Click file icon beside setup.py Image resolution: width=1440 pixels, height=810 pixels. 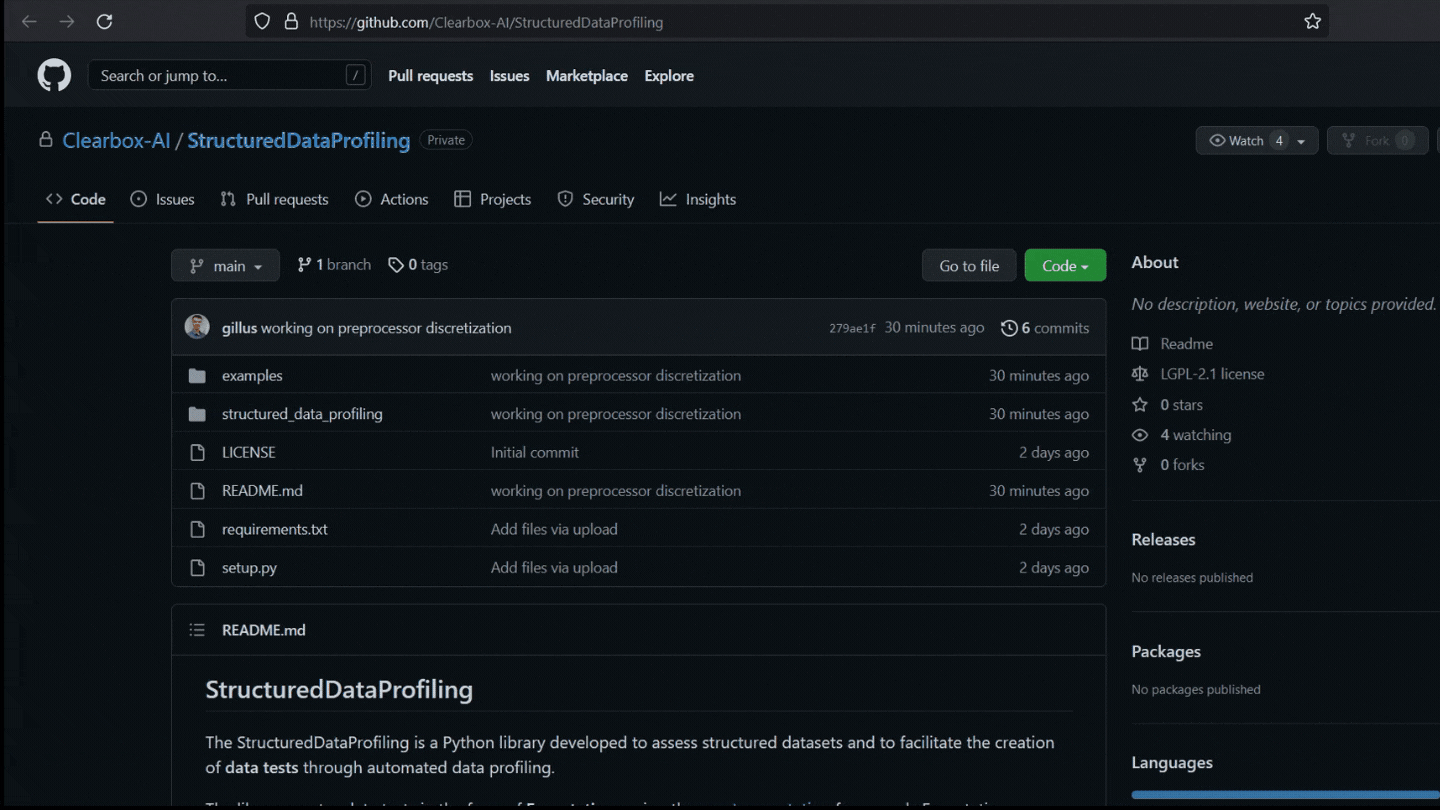click(x=197, y=568)
